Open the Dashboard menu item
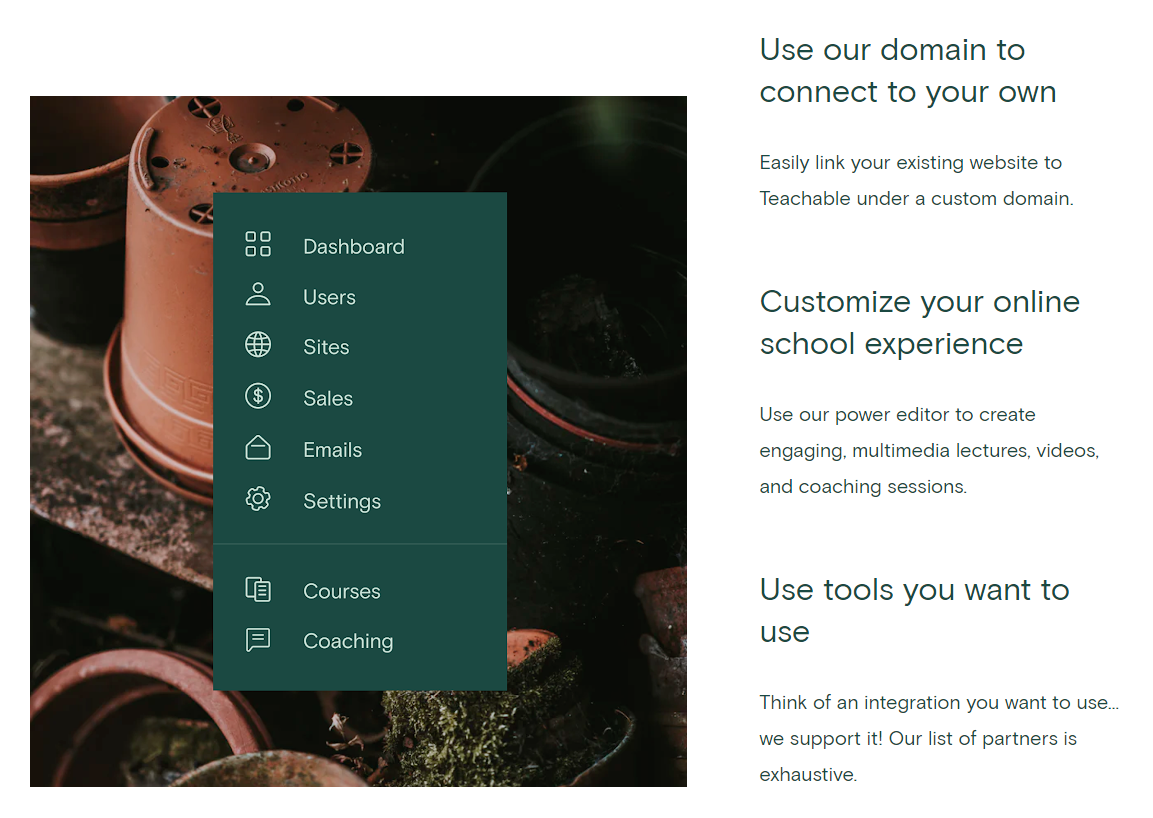 354,246
